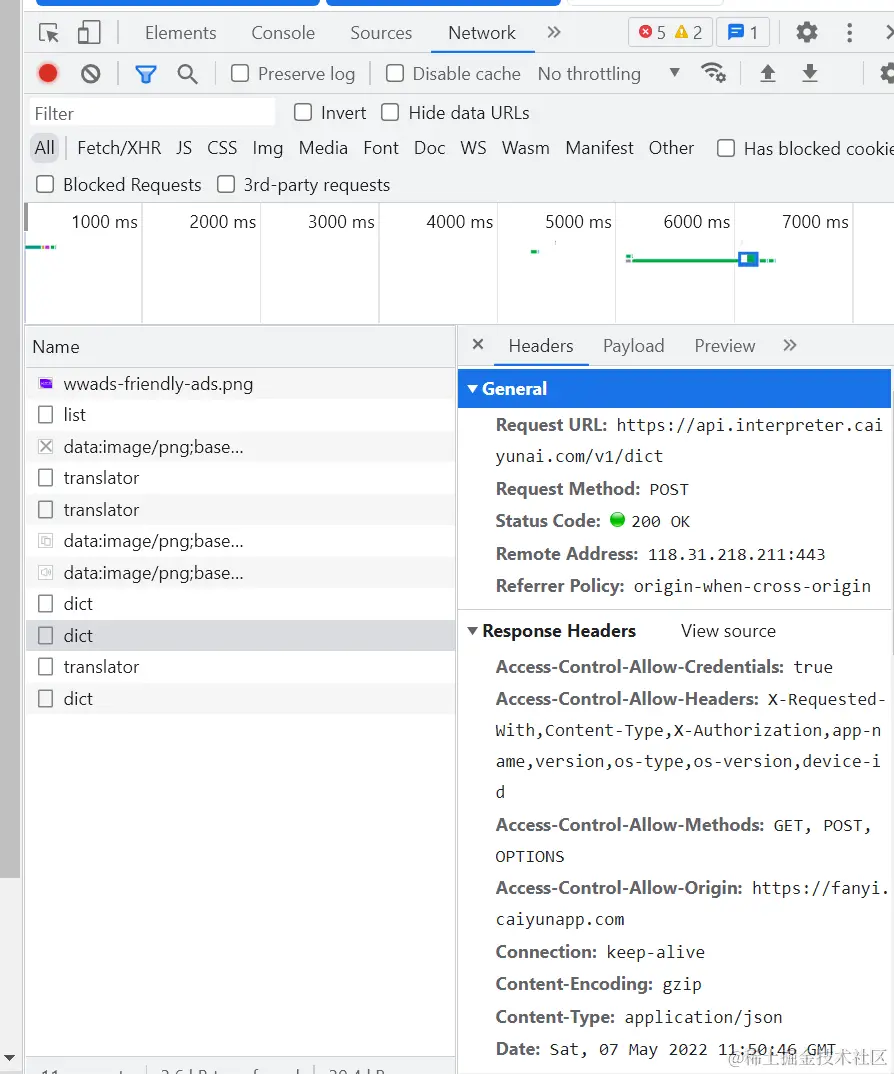Import HAR file upload arrow
The image size is (894, 1074).
pos(768,73)
